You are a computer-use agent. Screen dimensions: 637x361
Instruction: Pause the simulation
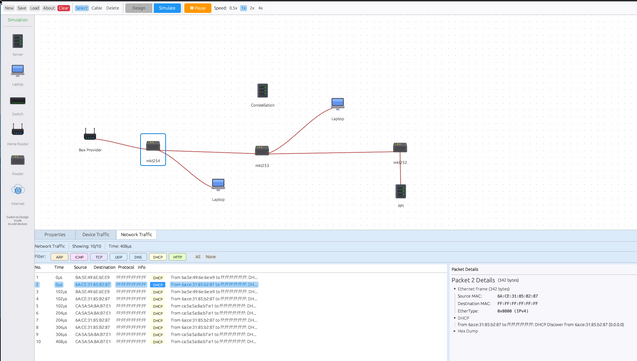pos(198,8)
